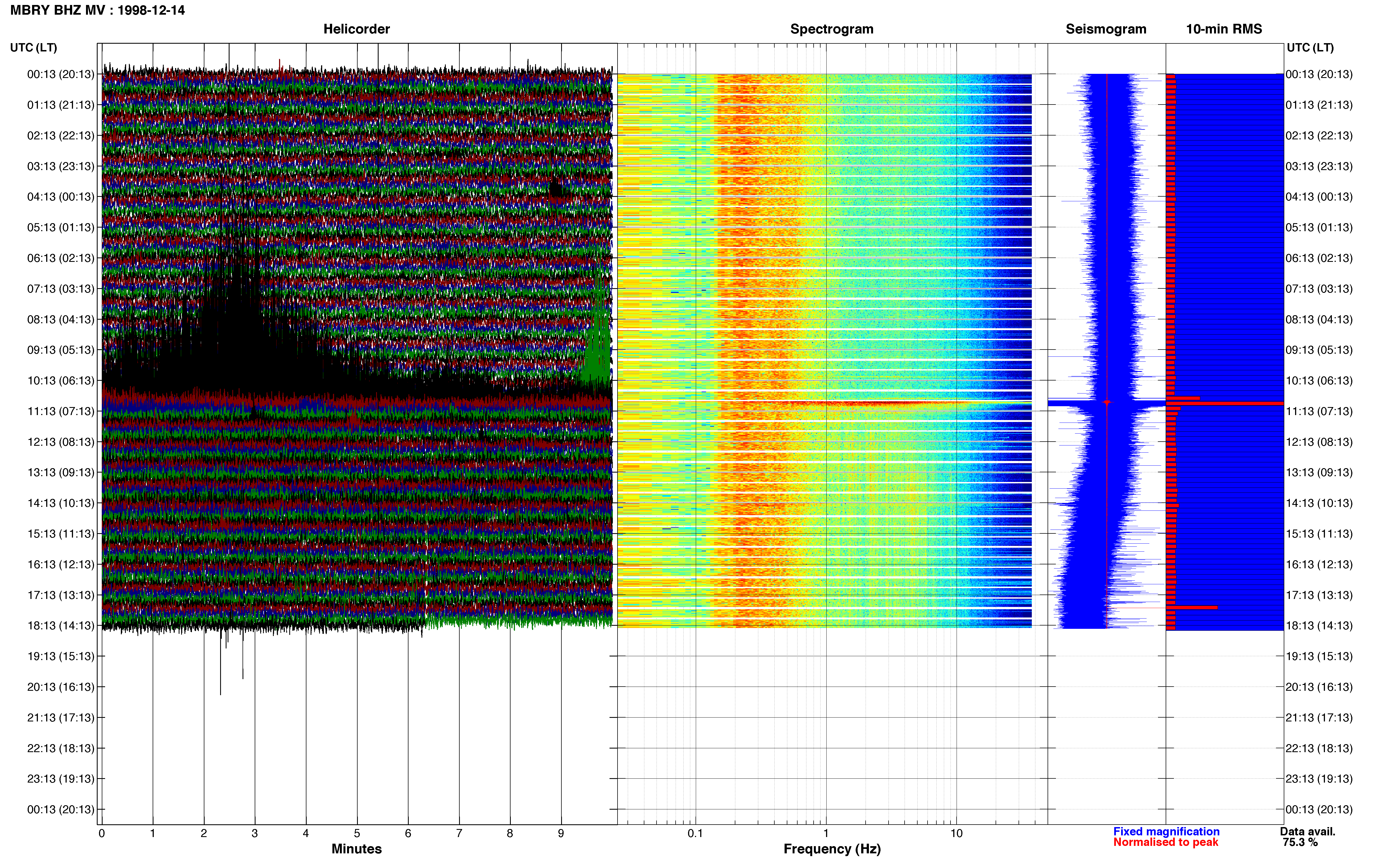1388x868 pixels.
Task: Click the 5 tick on the Minutes axis
Action: 357,833
